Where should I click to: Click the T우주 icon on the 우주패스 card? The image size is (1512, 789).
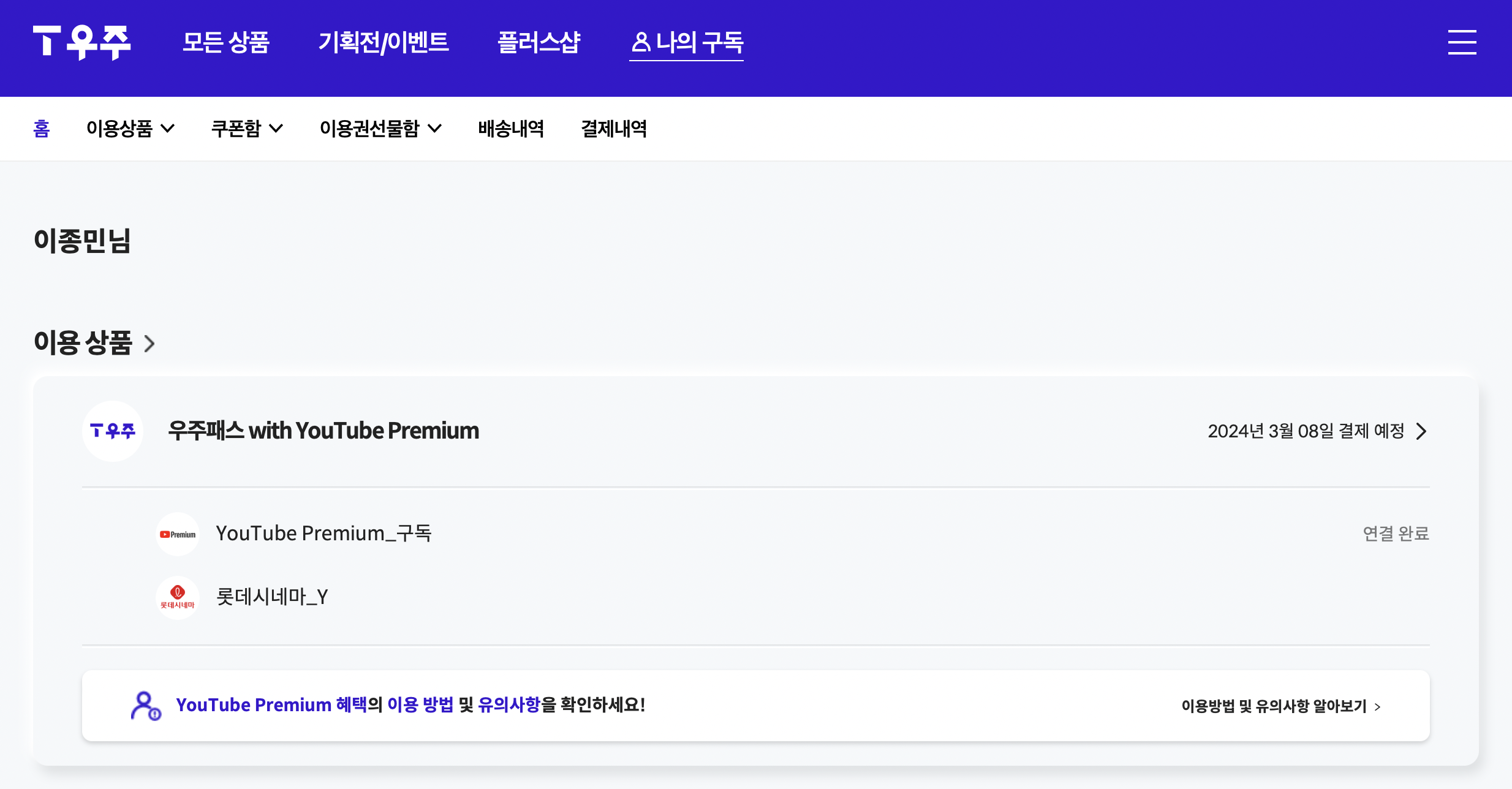(113, 431)
